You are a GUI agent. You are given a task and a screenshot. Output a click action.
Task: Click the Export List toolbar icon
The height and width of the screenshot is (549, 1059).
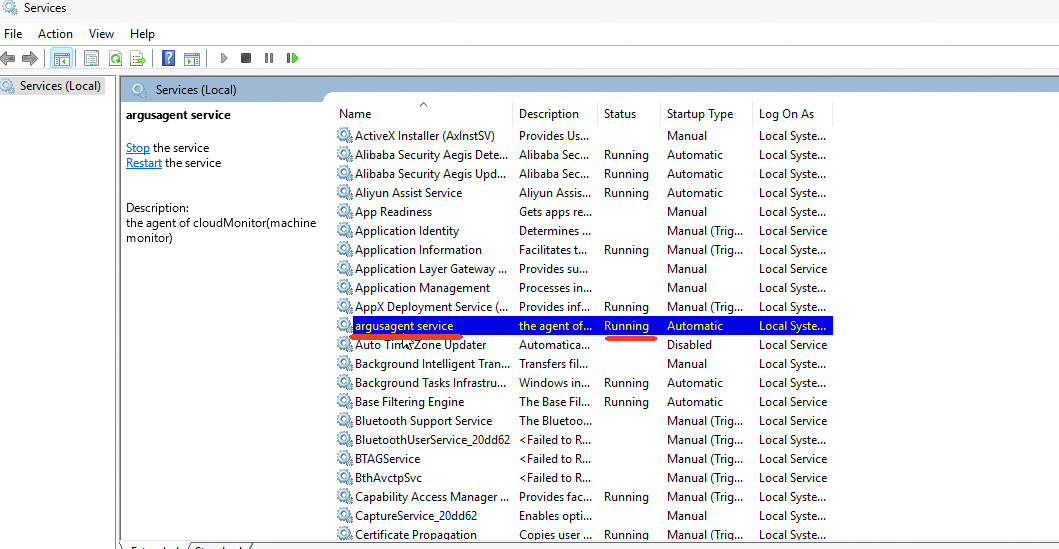[x=138, y=59]
